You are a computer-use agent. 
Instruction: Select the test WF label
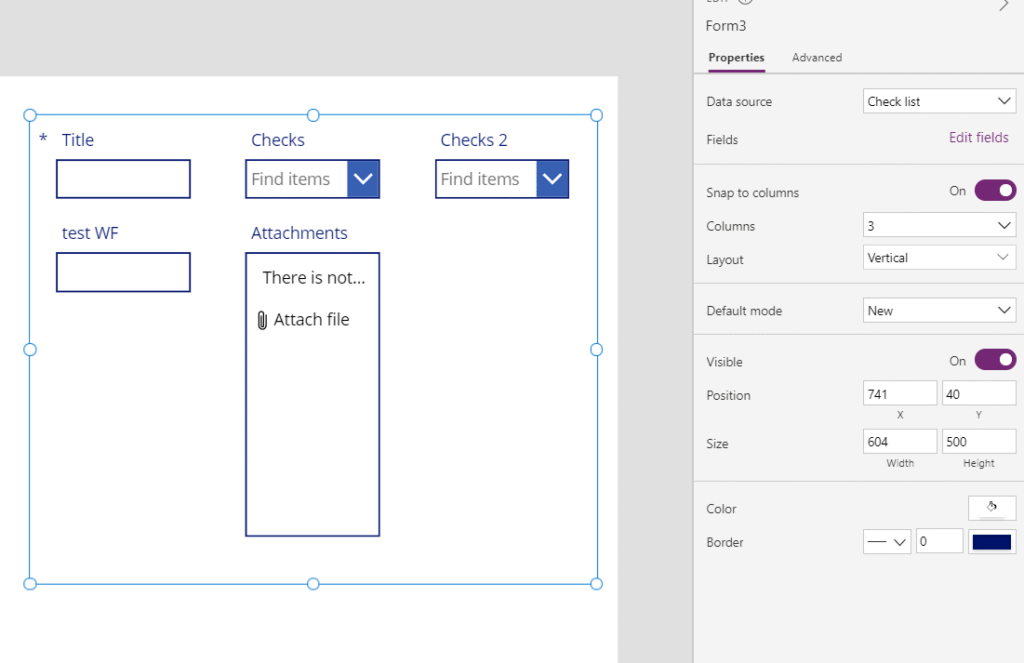tap(90, 233)
